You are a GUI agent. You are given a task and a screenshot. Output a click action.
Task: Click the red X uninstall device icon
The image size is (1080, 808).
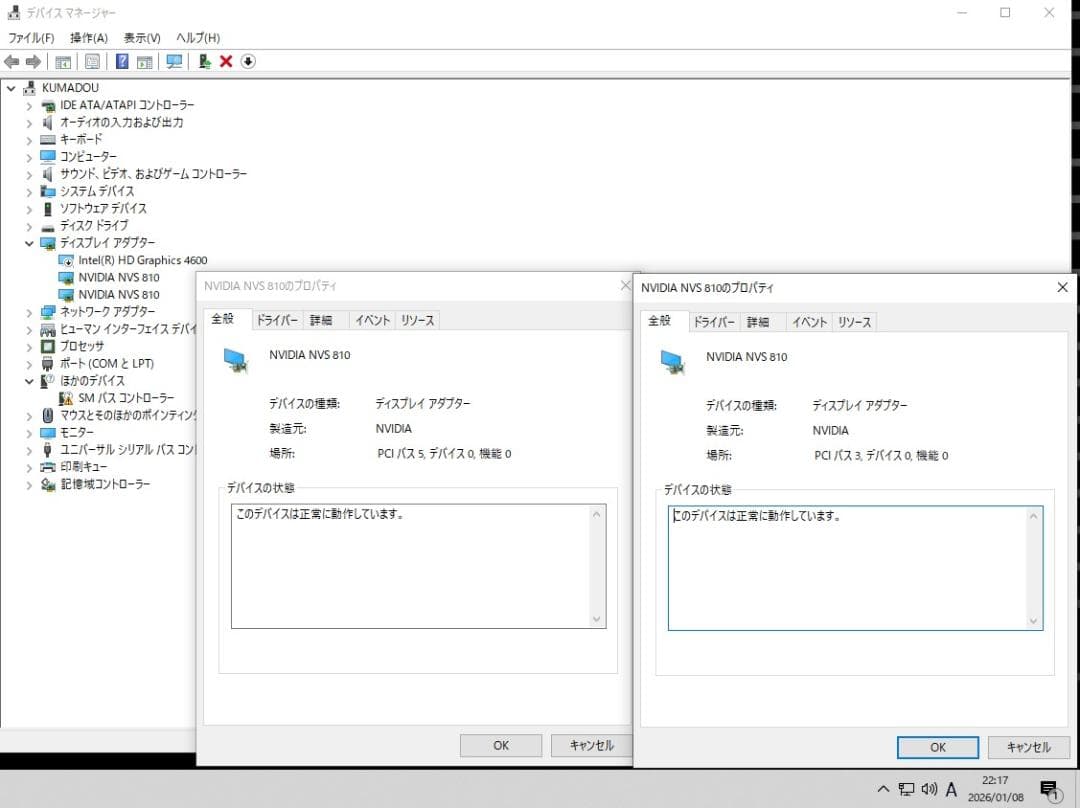coord(226,62)
